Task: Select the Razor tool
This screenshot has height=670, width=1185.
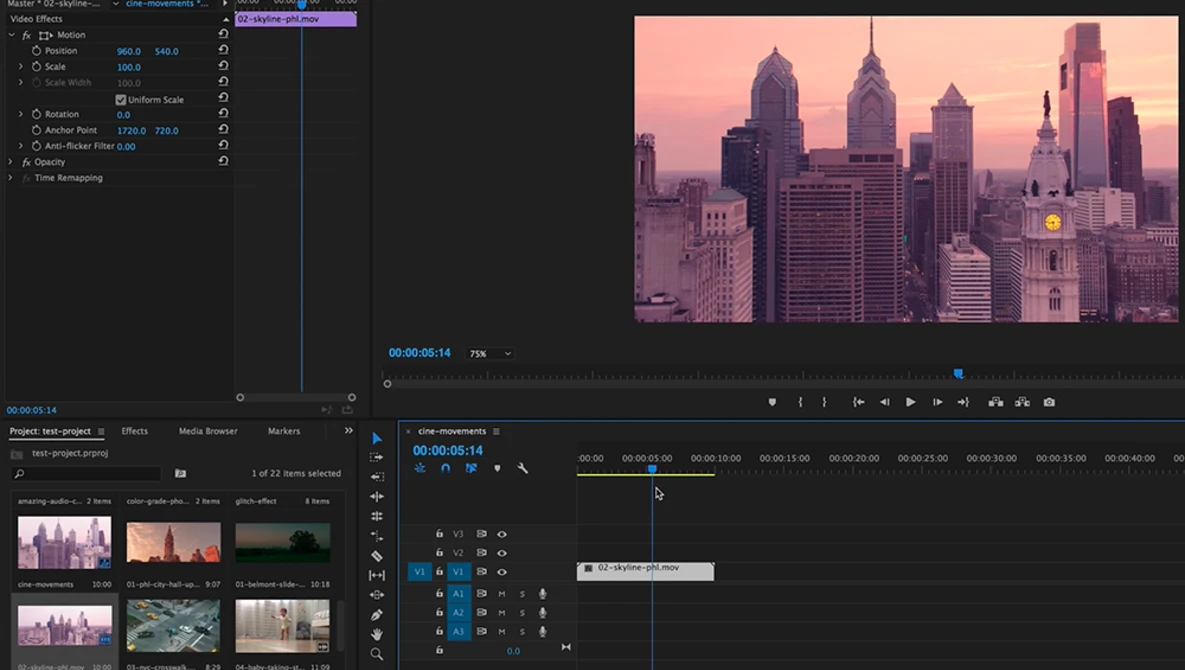Action: [376, 556]
